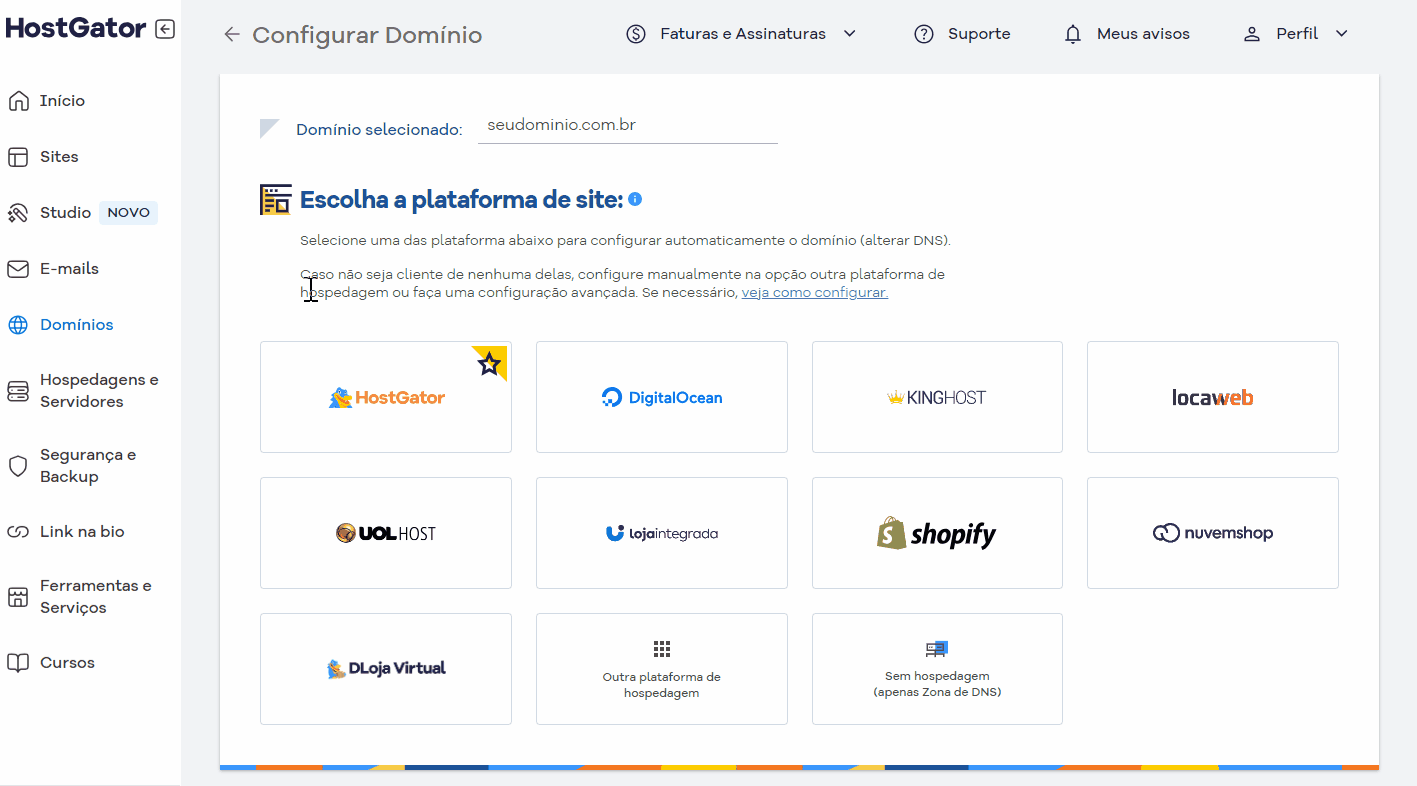1417x786 pixels.
Task: Click the Meus avisos bell icon
Action: [x=1073, y=34]
